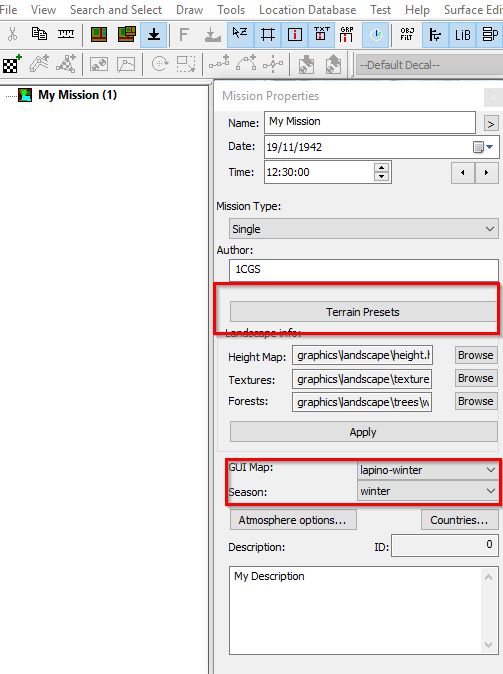Image resolution: width=503 pixels, height=674 pixels.
Task: Open the GUI Map dropdown
Action: click(428, 470)
